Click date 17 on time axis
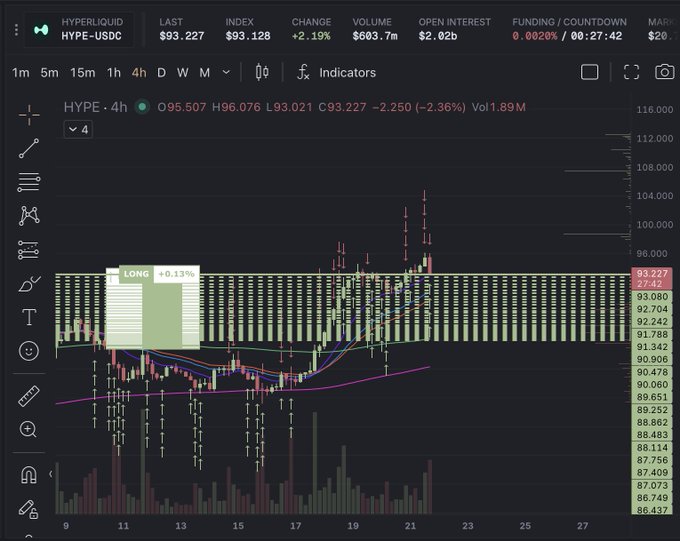This screenshot has height=541, width=680. [295, 526]
